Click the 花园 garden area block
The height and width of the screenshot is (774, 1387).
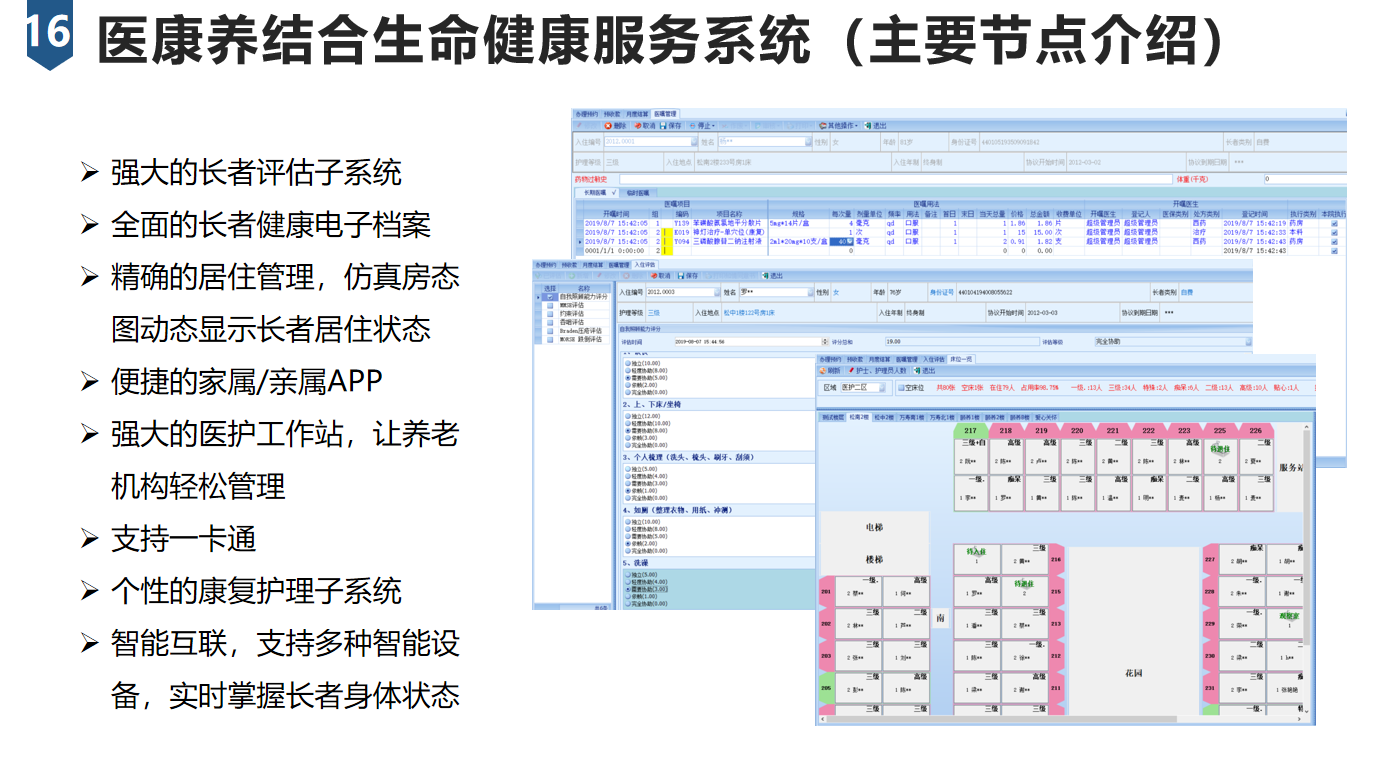click(1134, 631)
